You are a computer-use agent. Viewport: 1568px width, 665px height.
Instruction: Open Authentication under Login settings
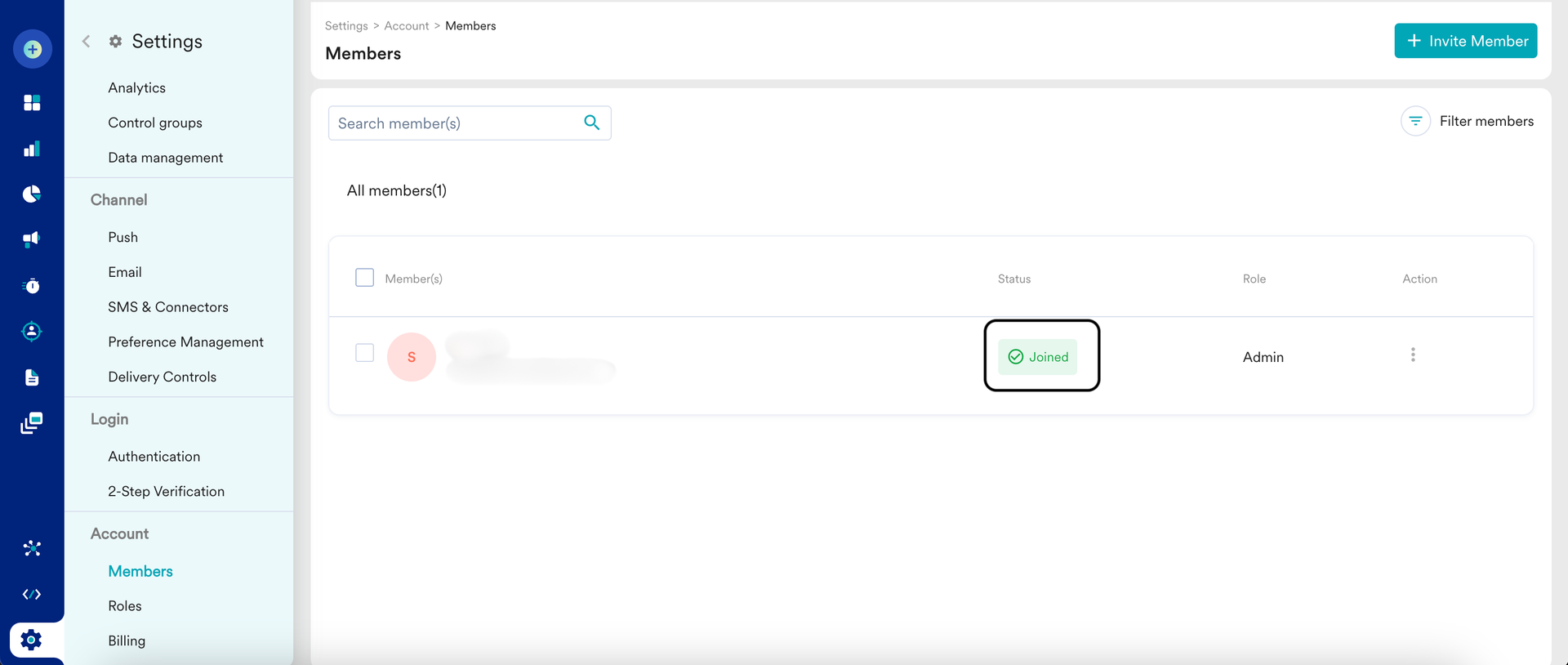click(154, 457)
